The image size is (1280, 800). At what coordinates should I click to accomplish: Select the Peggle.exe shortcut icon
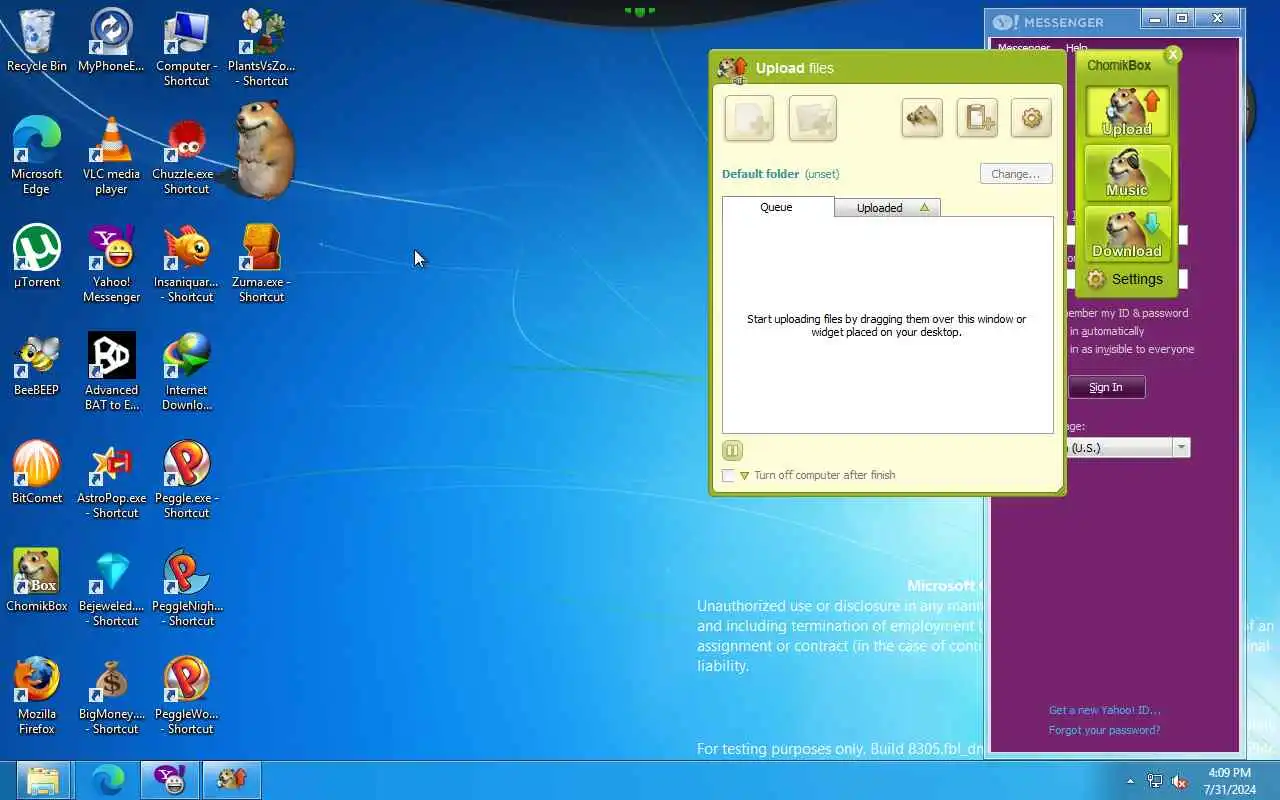186,480
